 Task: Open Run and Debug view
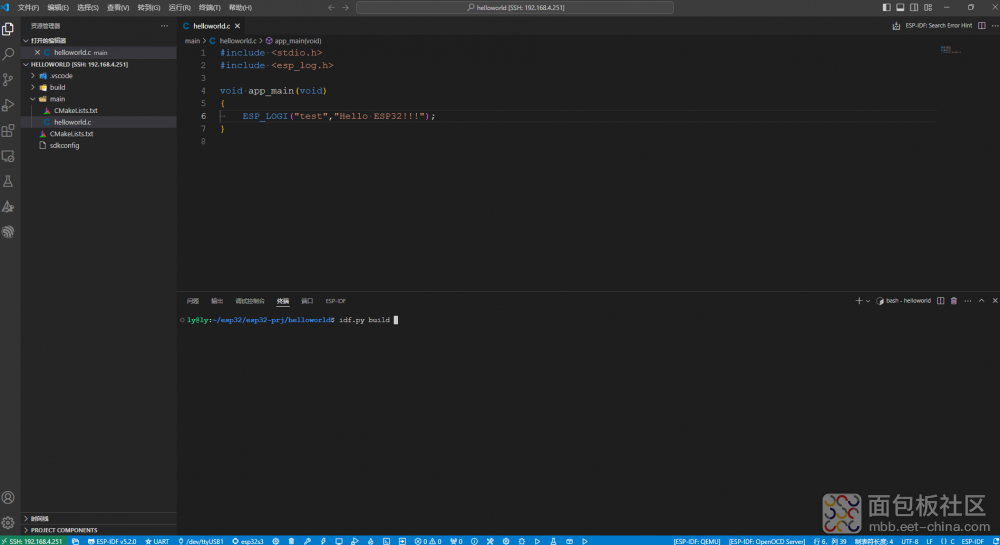(9, 105)
